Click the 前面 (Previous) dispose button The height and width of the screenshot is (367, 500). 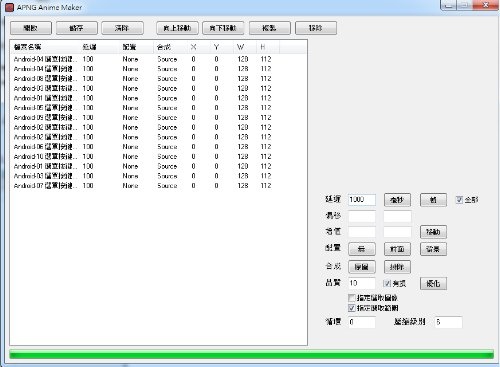tap(397, 249)
